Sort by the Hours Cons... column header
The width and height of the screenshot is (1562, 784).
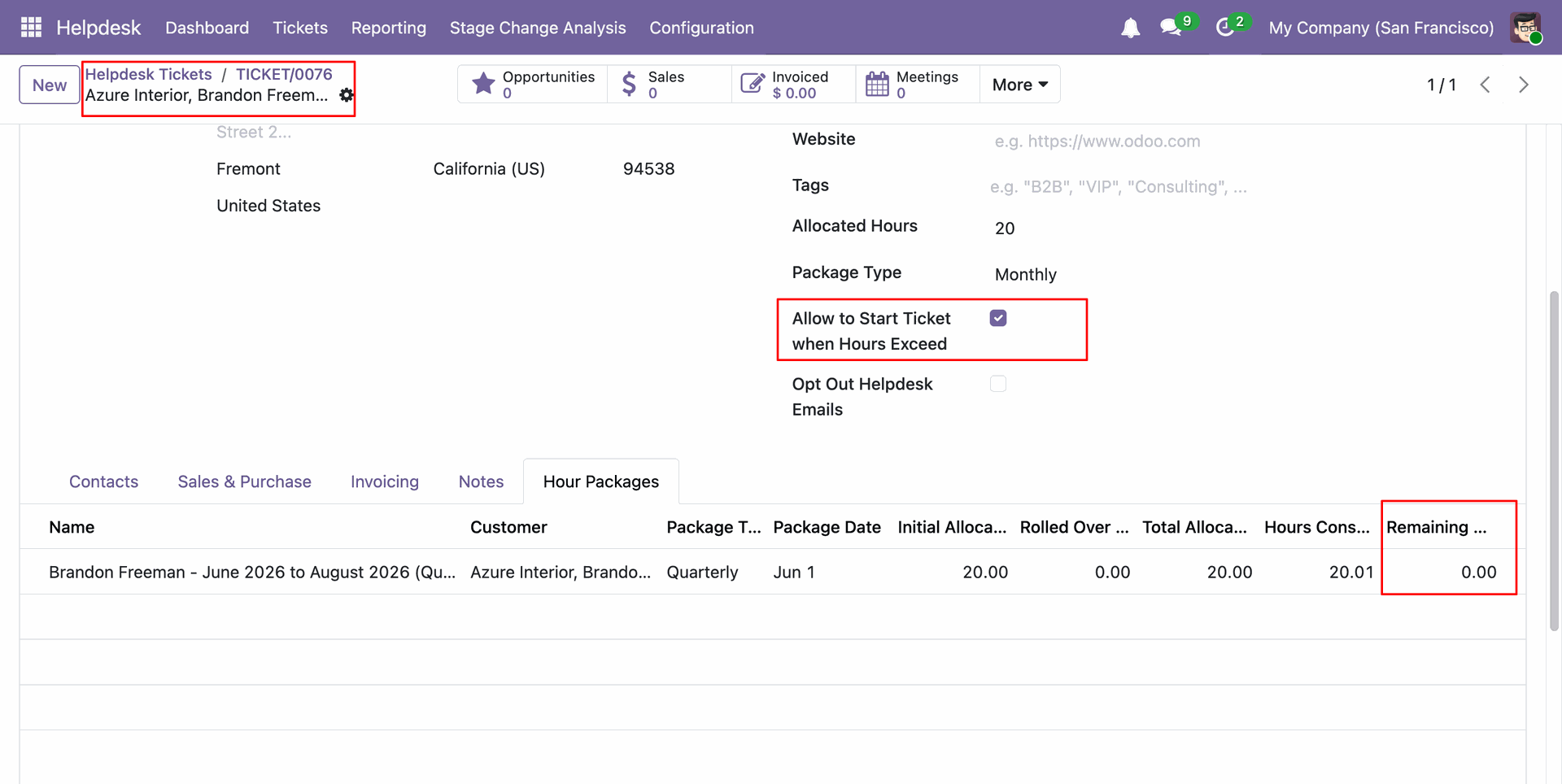click(1317, 527)
